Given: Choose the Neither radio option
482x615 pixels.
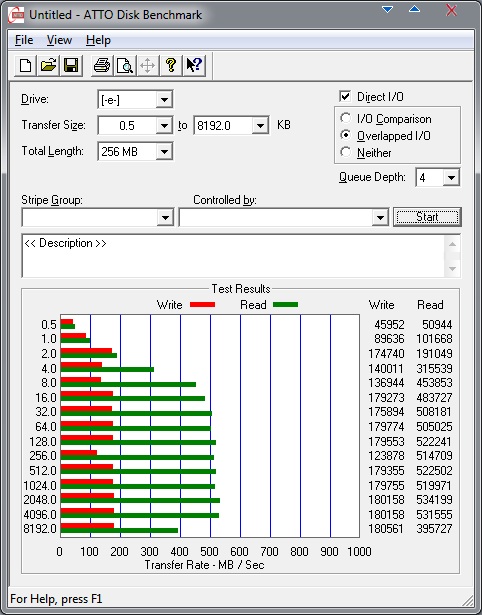Looking at the screenshot, I should point(346,152).
